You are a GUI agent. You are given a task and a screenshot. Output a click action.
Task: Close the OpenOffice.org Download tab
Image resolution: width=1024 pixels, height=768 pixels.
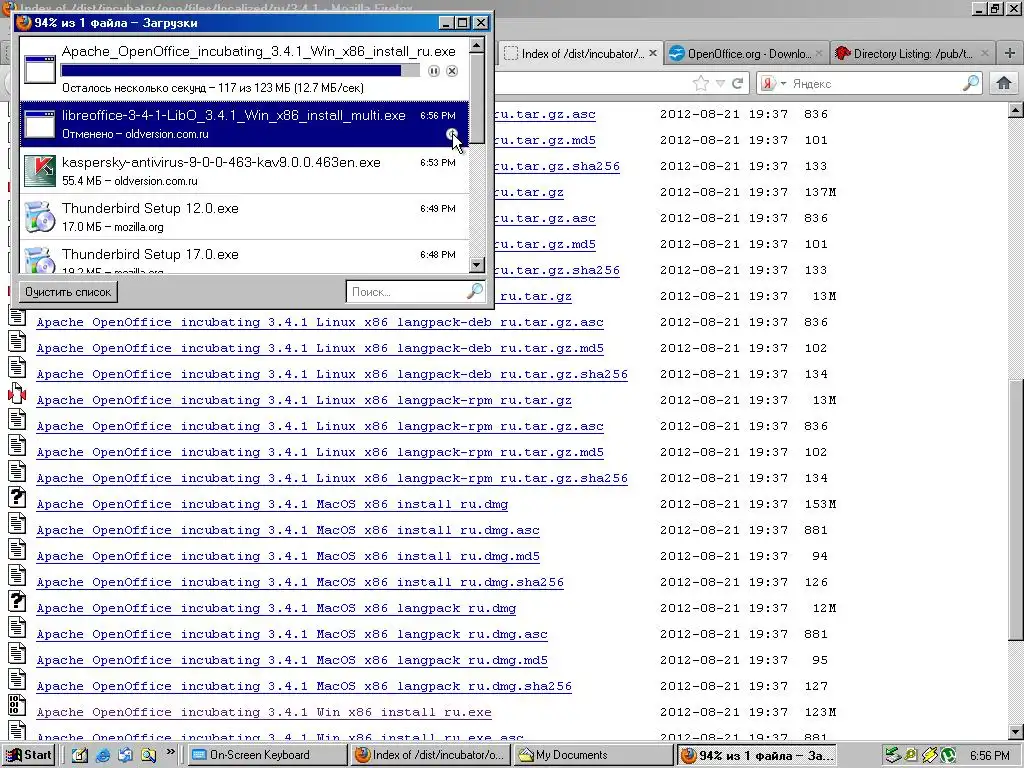coord(819,53)
